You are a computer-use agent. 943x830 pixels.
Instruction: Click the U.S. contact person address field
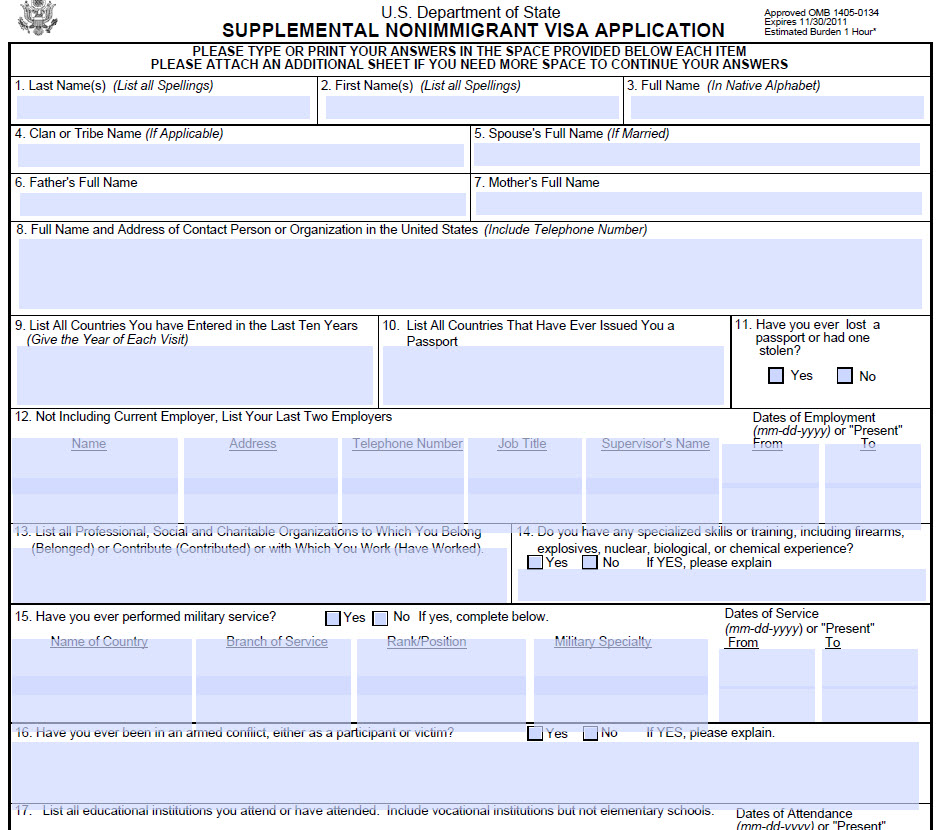click(470, 273)
